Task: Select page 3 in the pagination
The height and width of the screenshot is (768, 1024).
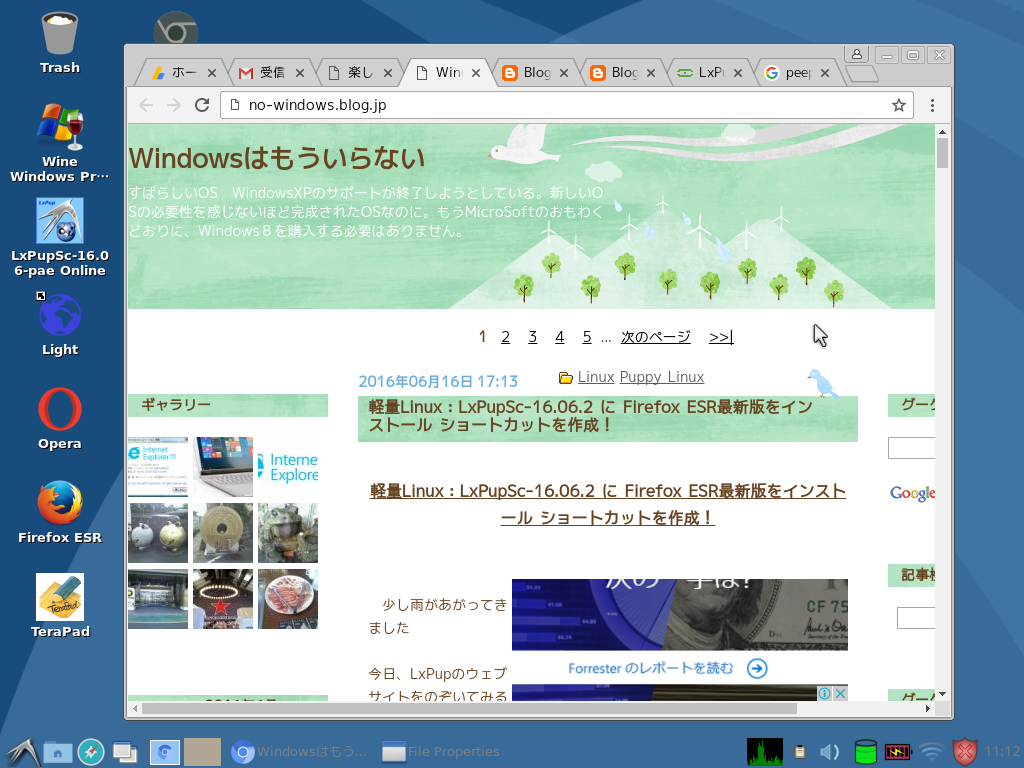Action: (x=532, y=337)
